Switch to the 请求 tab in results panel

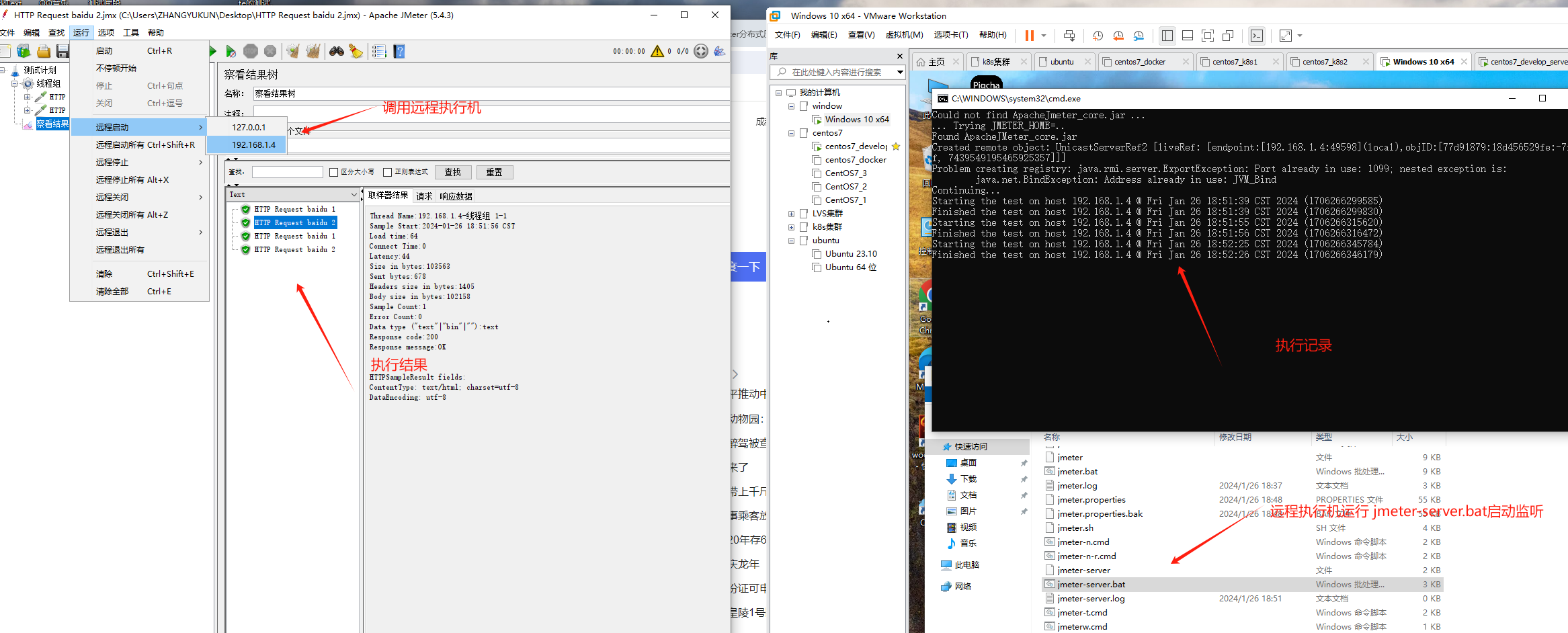(x=424, y=196)
